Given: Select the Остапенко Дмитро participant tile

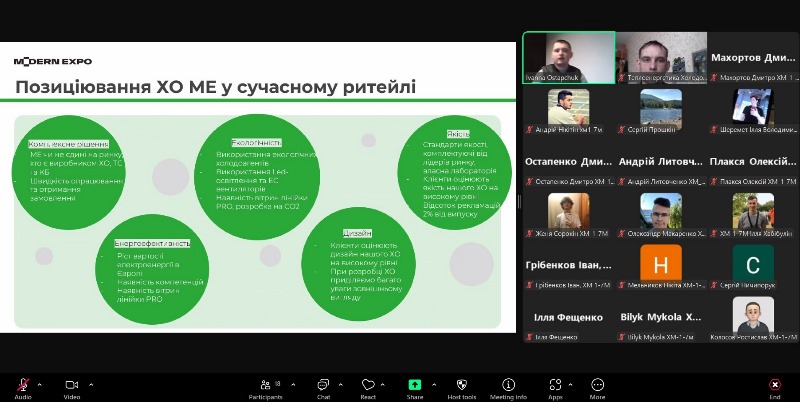Looking at the screenshot, I should [x=569, y=161].
